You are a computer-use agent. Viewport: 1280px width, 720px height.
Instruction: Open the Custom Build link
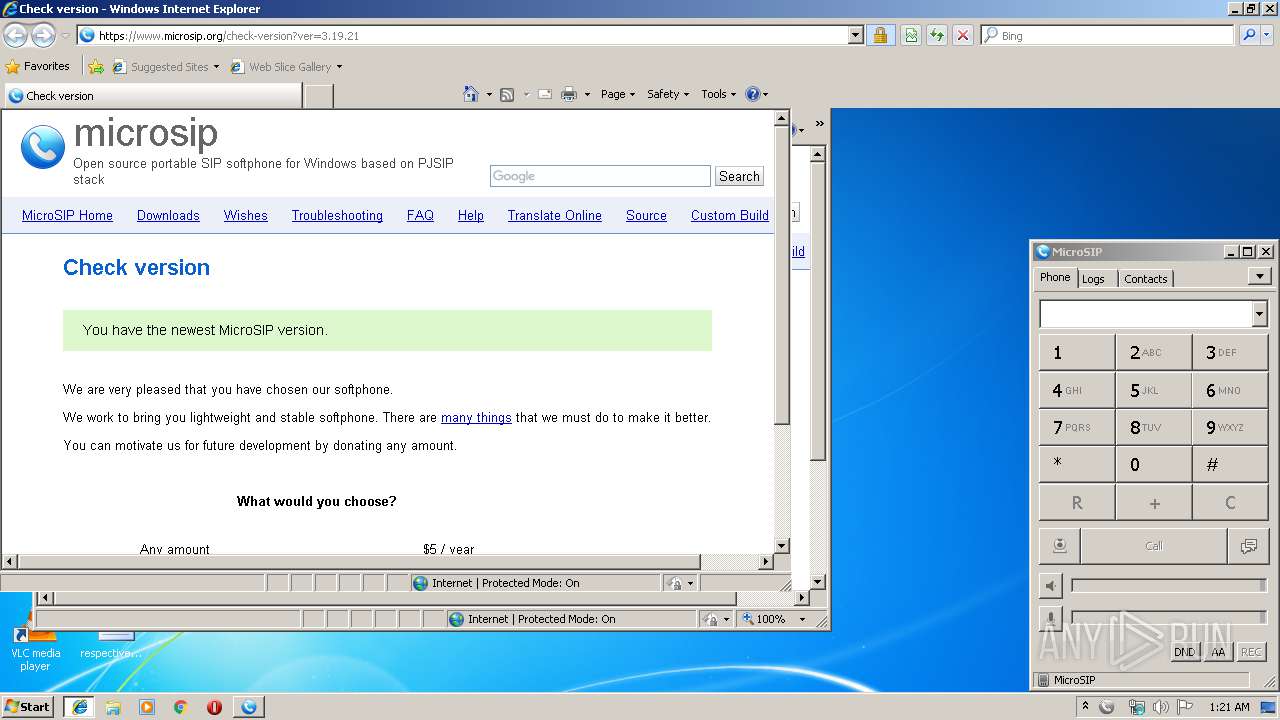coord(730,215)
